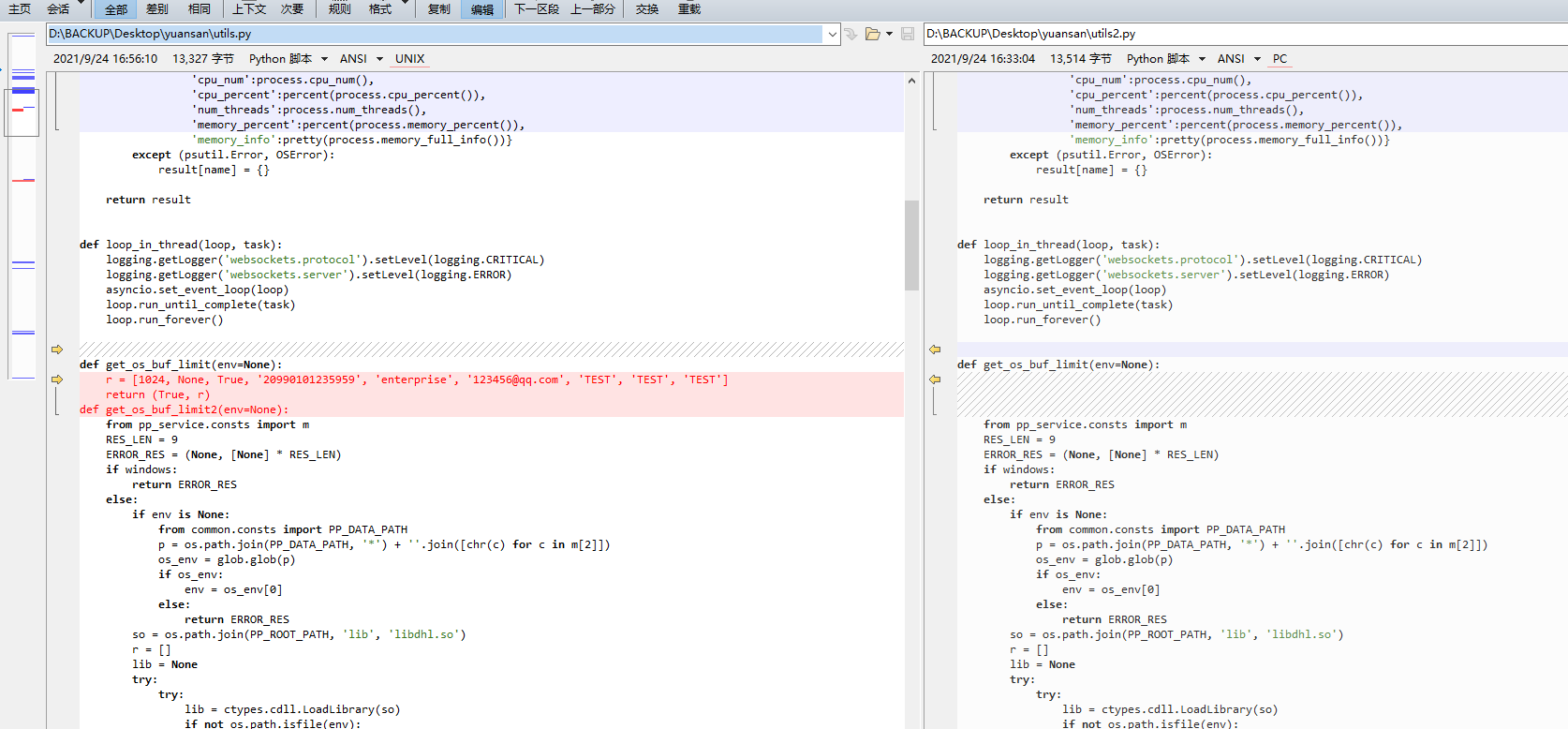Toggle the 差别 (Differences) display filter
The image size is (1568, 729).
coord(157,9)
